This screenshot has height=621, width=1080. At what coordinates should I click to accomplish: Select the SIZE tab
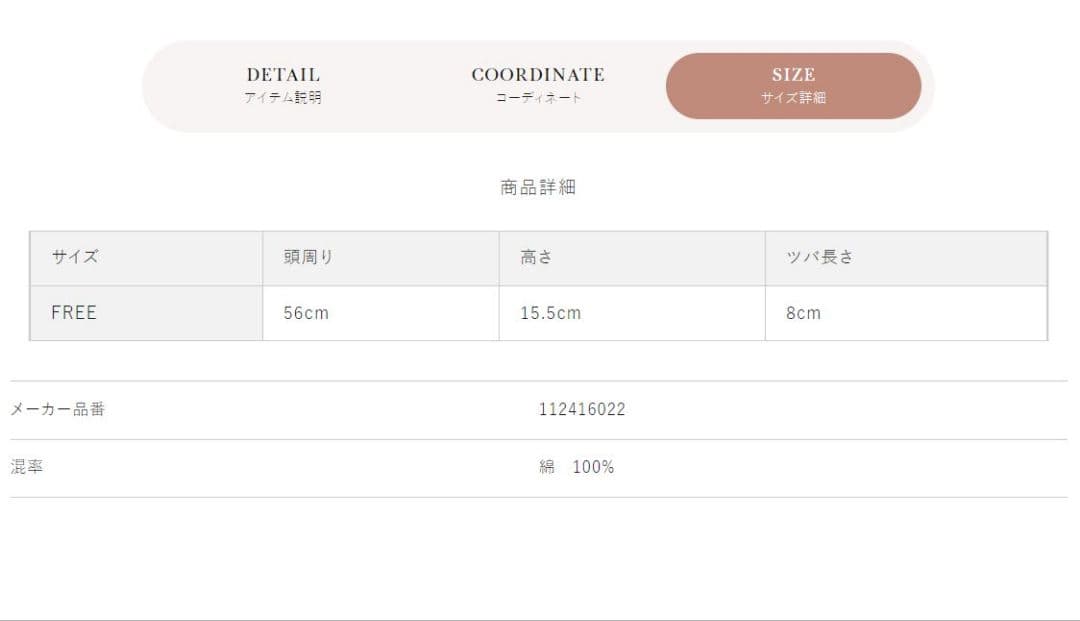coord(793,85)
